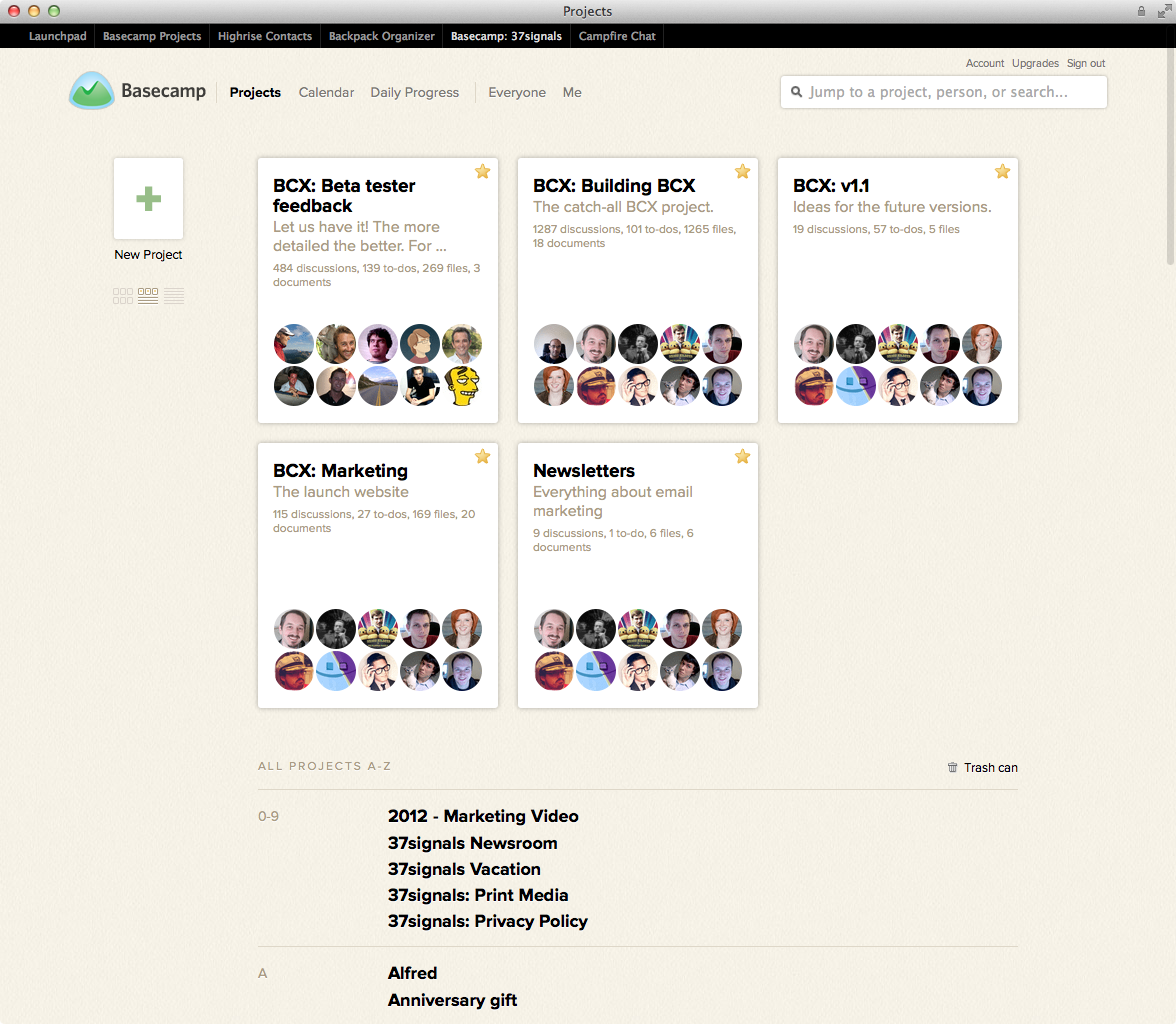1176x1024 pixels.
Task: Switch to the small grid view icon
Action: (123, 296)
